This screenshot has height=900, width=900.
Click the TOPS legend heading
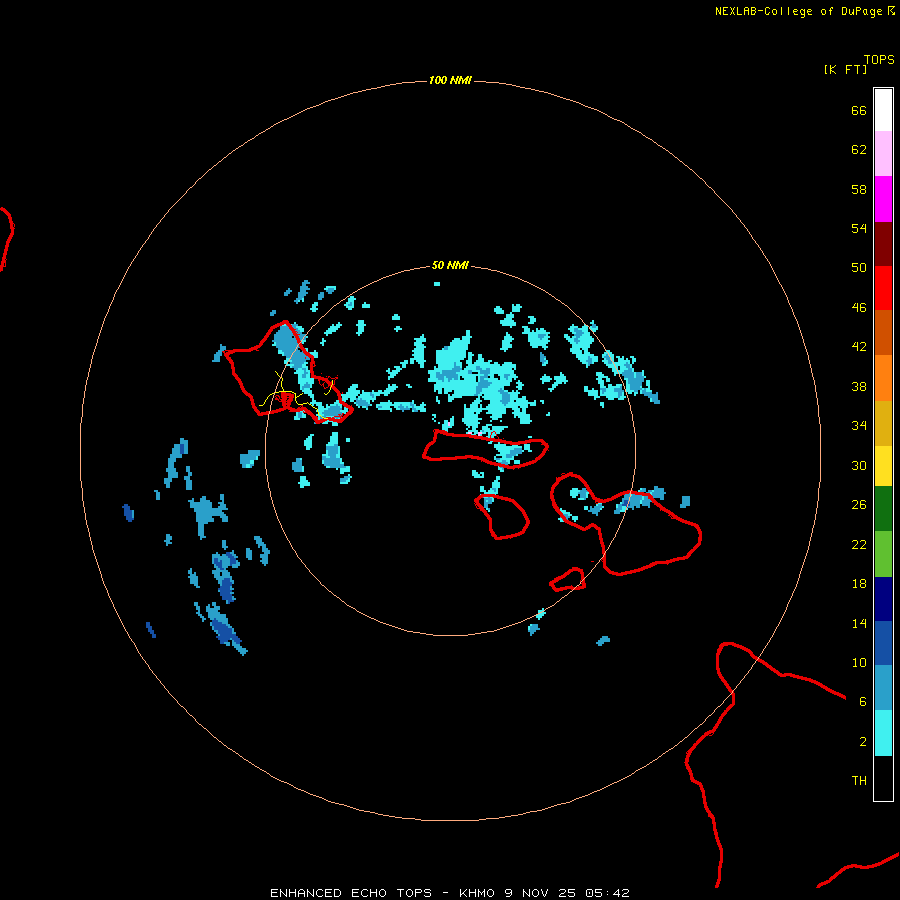click(x=879, y=59)
